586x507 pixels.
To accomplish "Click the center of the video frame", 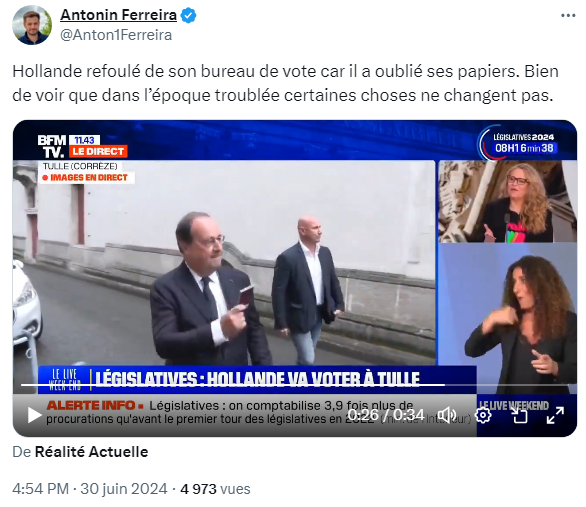I will click(x=295, y=278).
